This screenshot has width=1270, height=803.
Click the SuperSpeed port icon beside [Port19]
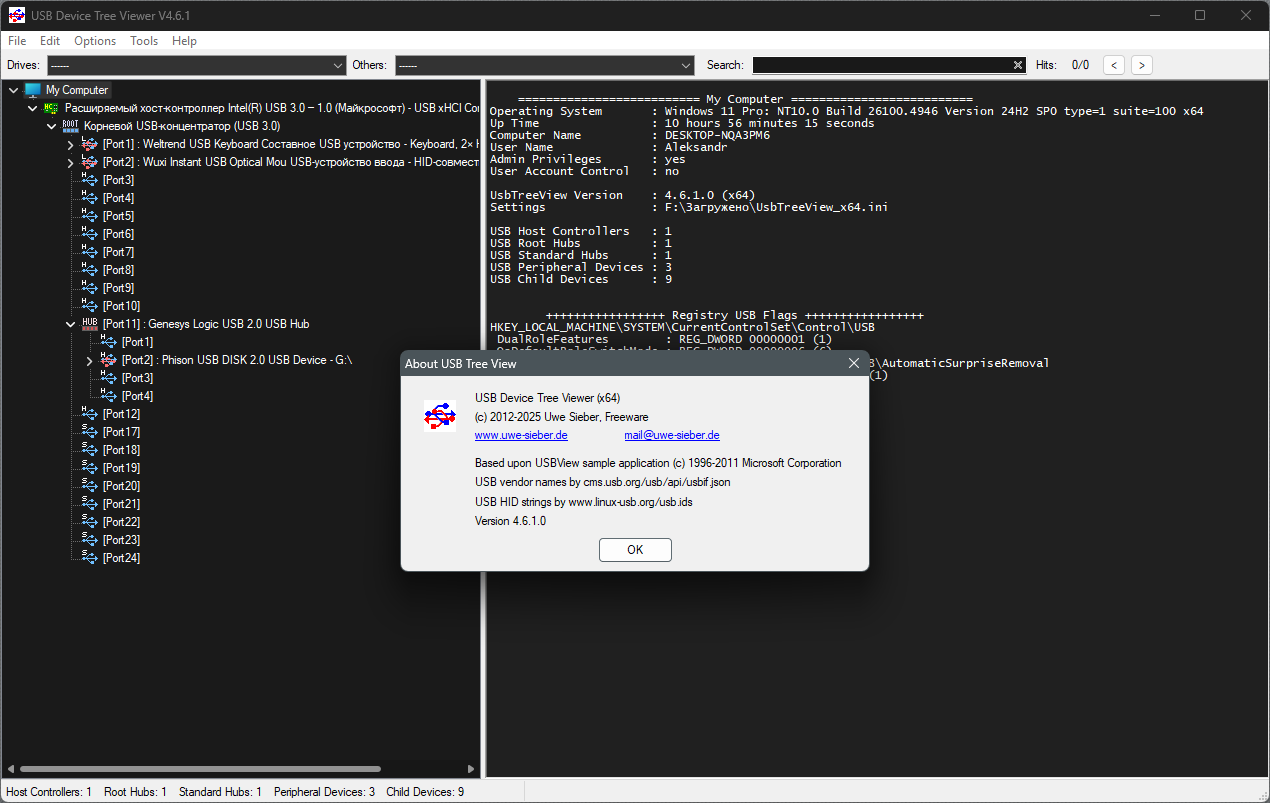point(90,468)
